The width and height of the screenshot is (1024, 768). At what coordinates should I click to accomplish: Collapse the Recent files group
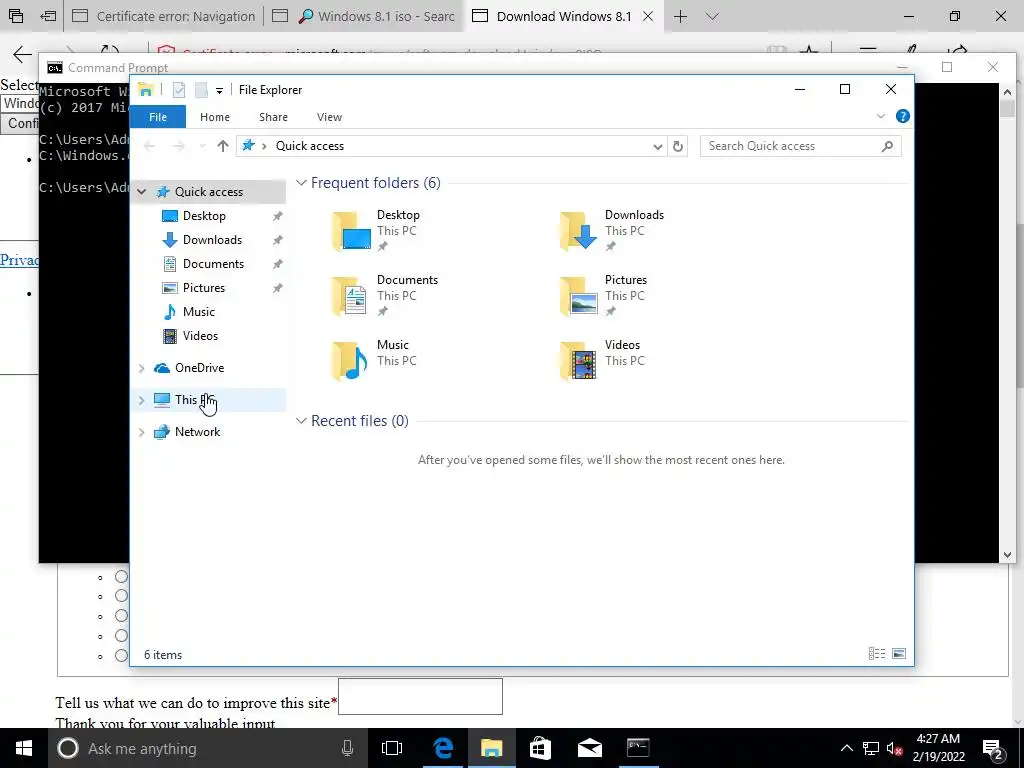click(301, 421)
